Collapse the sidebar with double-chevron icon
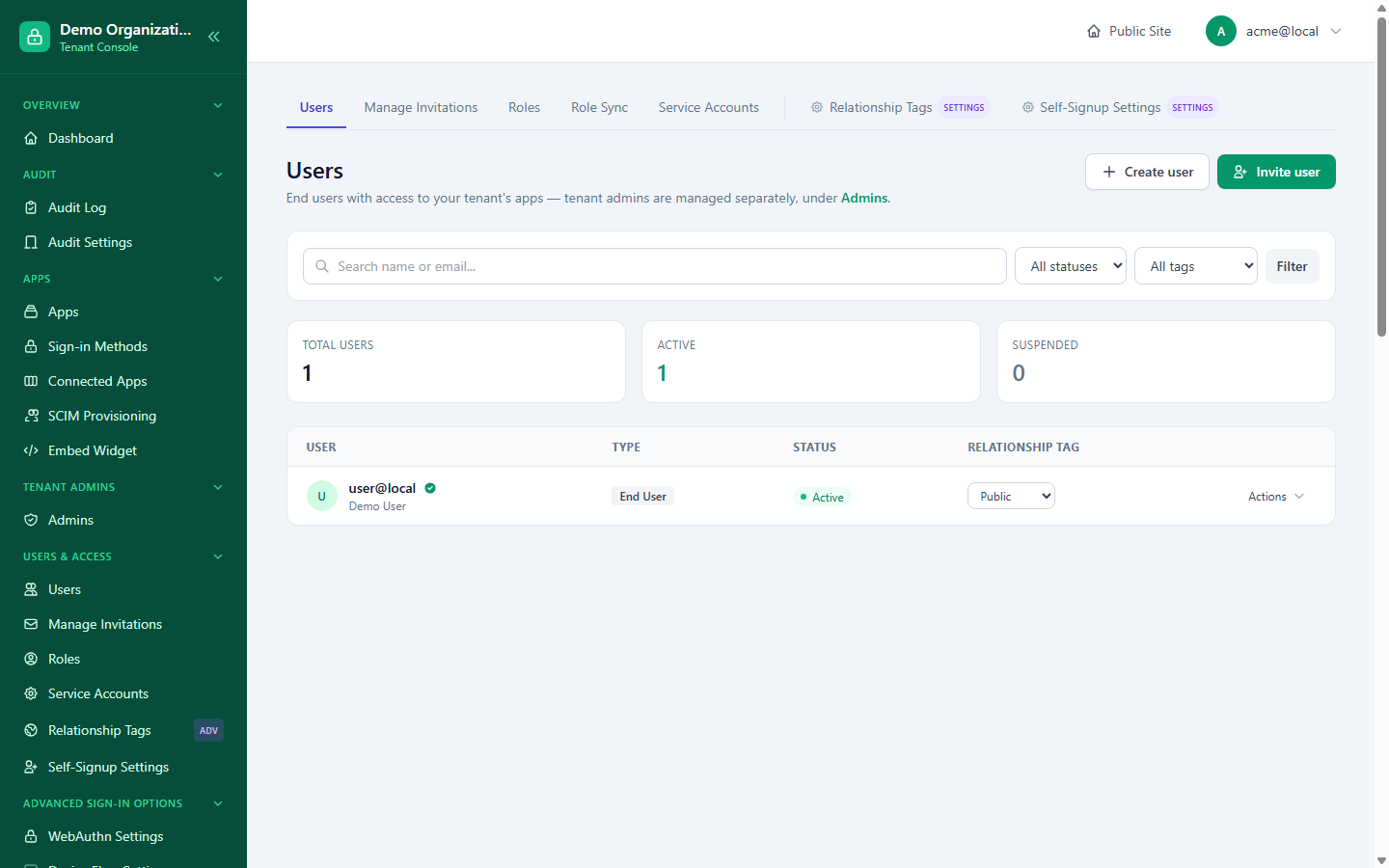 214,37
